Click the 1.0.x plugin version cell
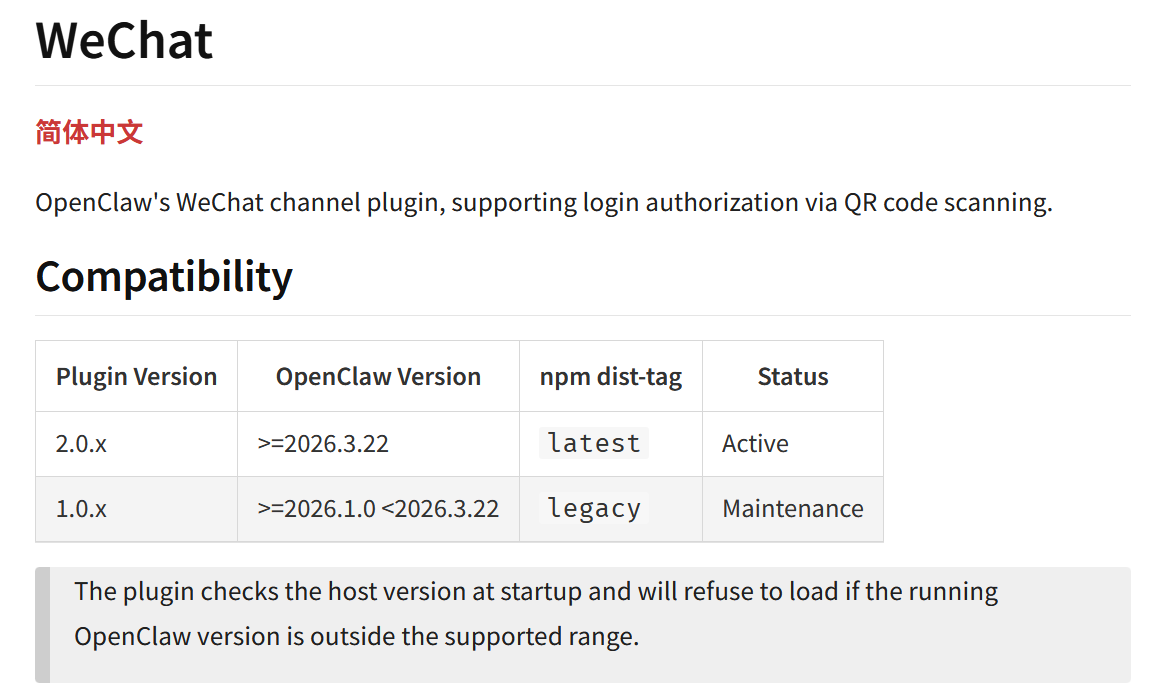The width and height of the screenshot is (1161, 699). pyautogui.click(x=81, y=509)
